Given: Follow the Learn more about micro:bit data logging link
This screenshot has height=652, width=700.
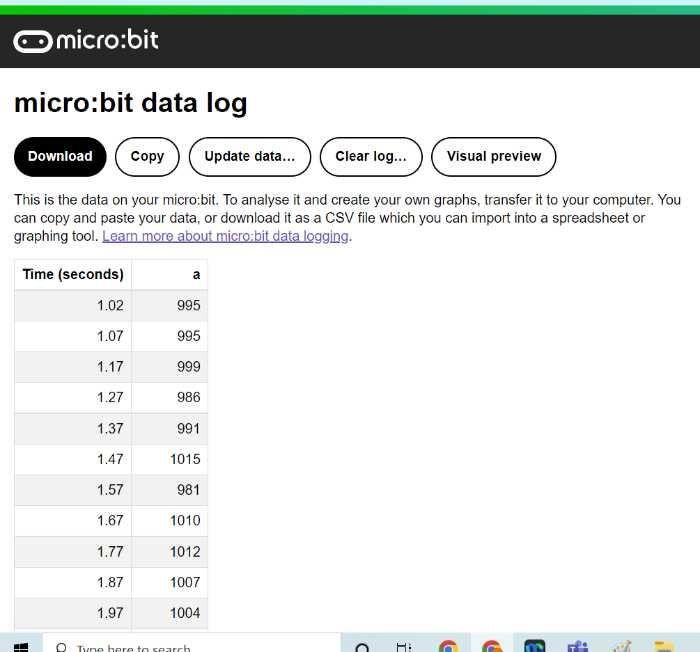Looking at the screenshot, I should (x=225, y=236).
